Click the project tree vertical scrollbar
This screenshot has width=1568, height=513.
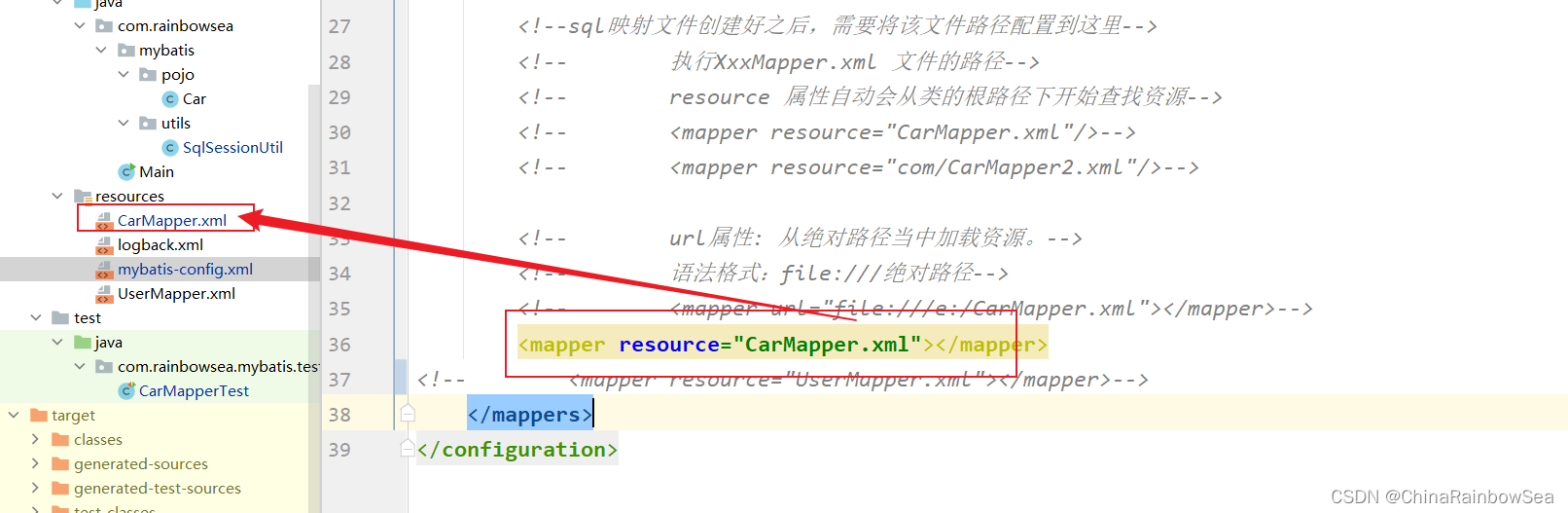[x=314, y=292]
